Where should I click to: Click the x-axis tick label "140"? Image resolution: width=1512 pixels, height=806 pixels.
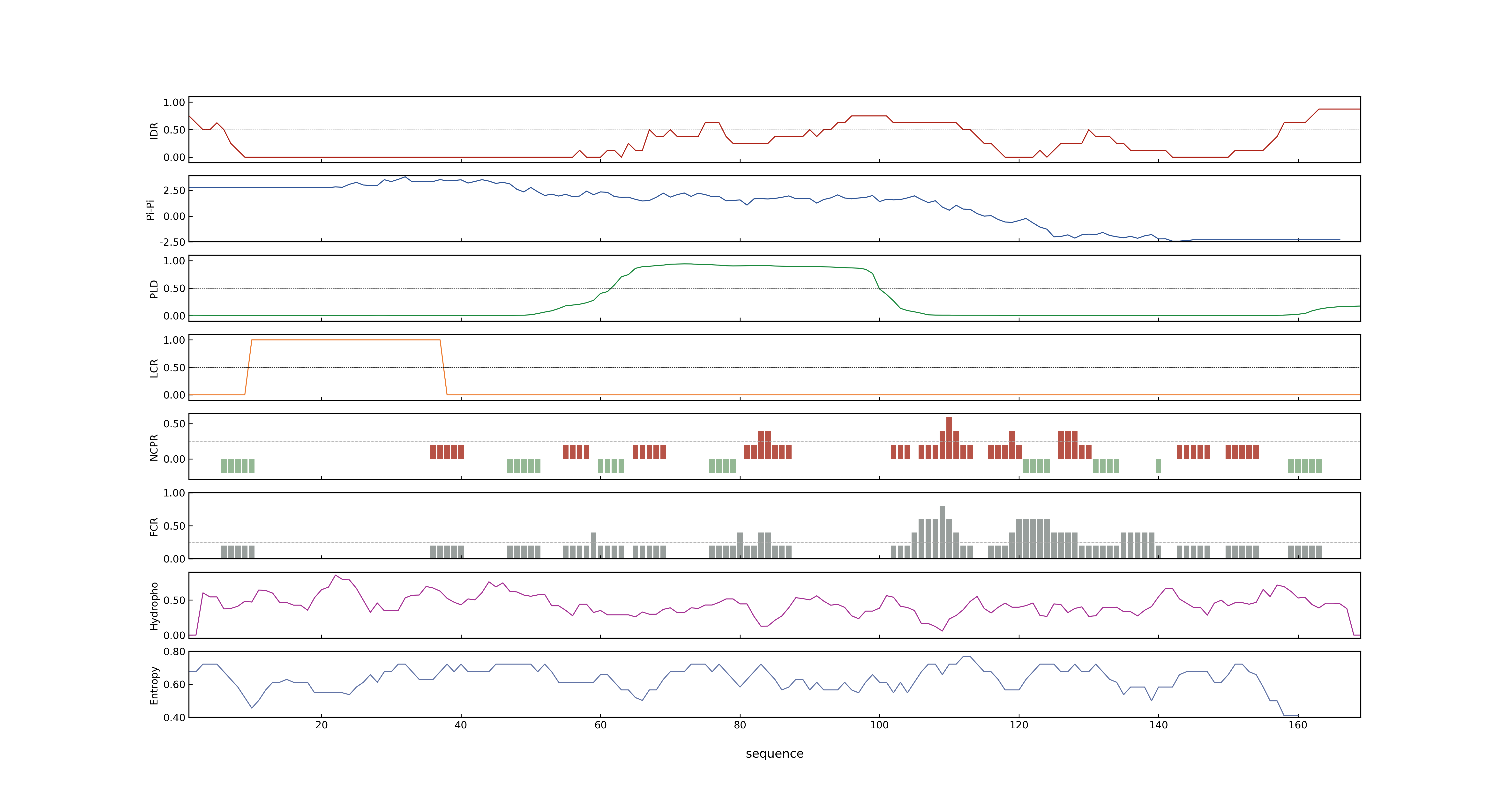pyautogui.click(x=1158, y=725)
